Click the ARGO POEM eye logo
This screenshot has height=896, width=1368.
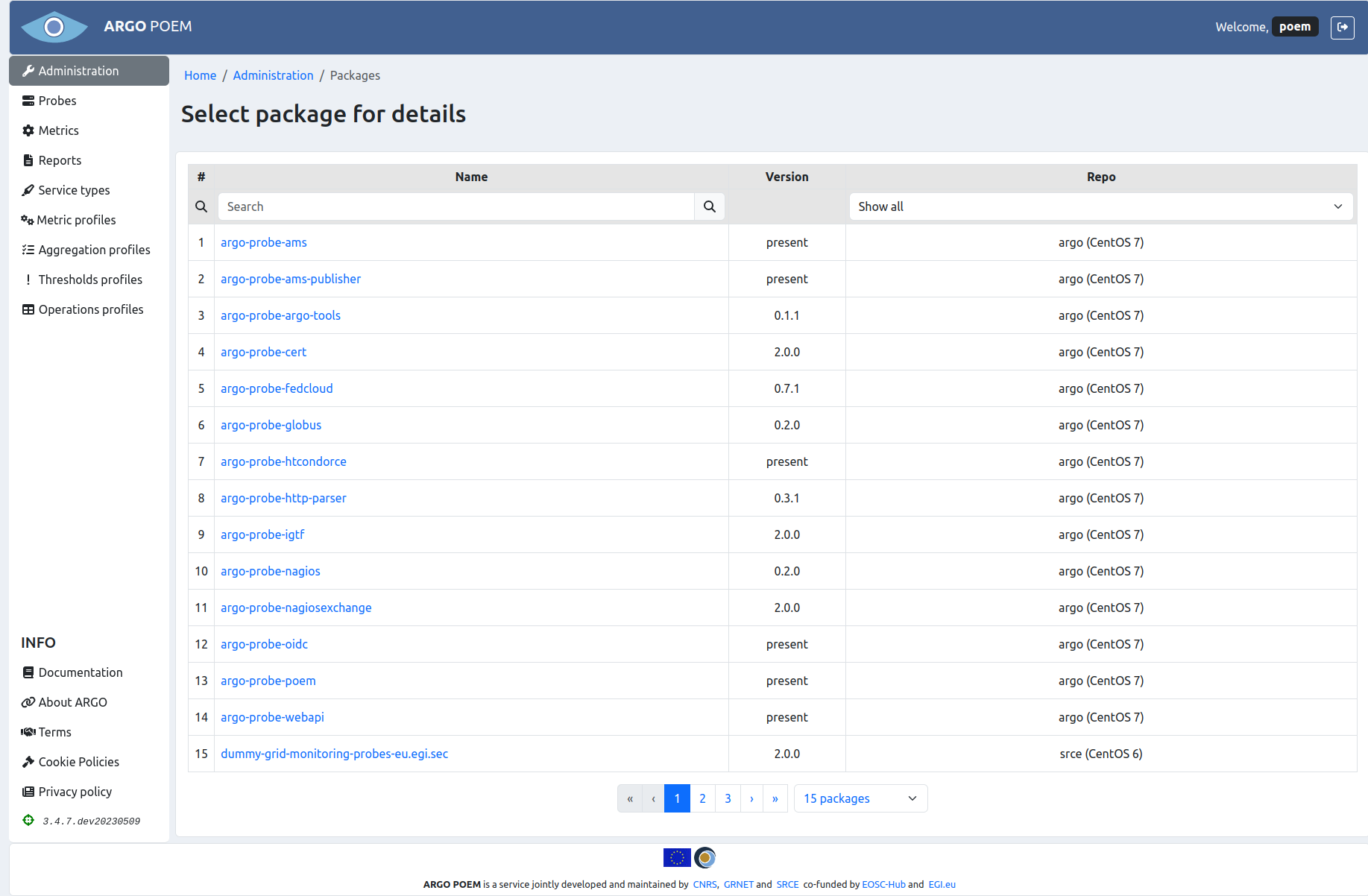point(54,26)
